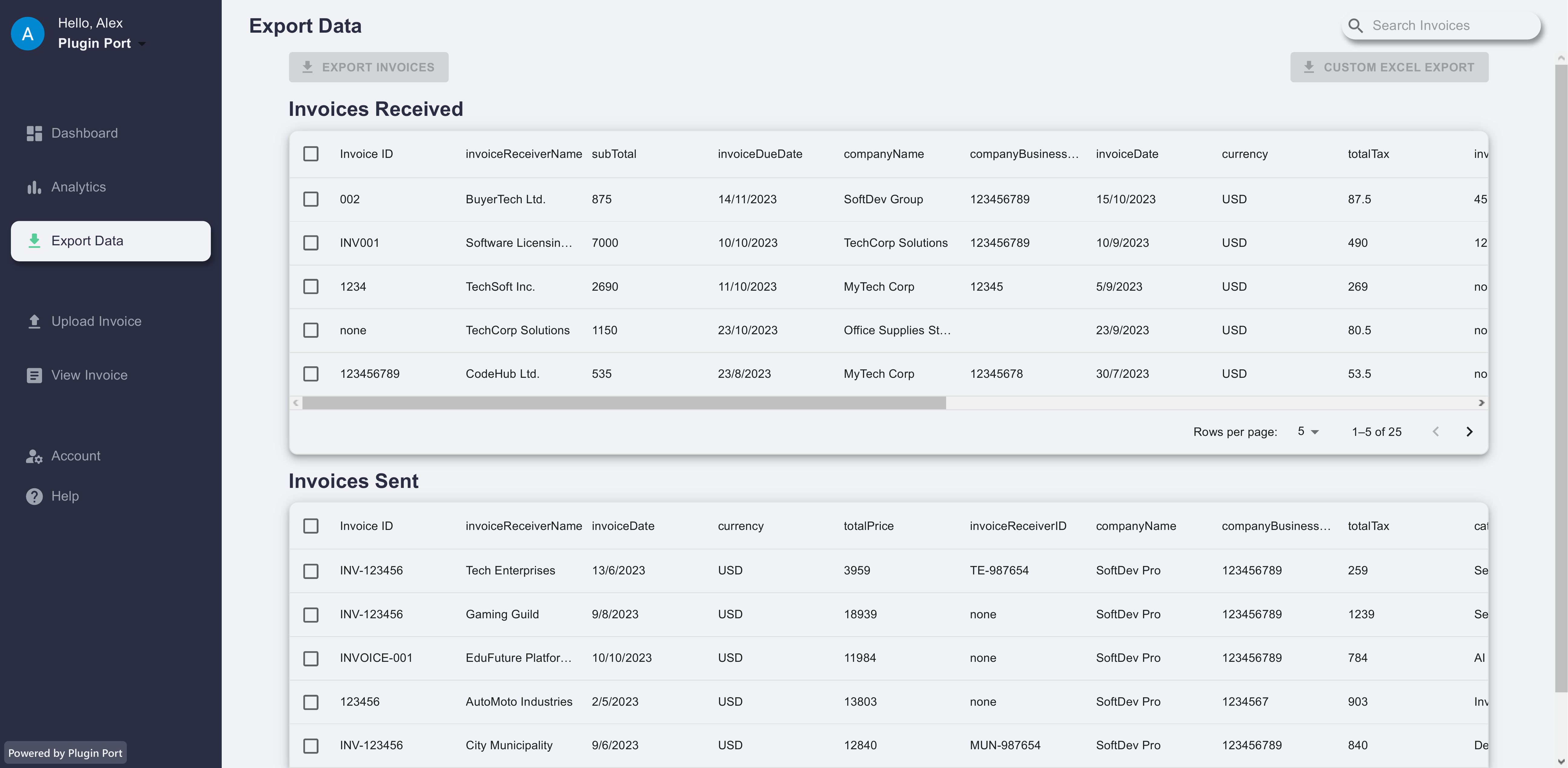
Task: Tick the checkbox for Gaming Guild invoice
Action: [x=311, y=615]
